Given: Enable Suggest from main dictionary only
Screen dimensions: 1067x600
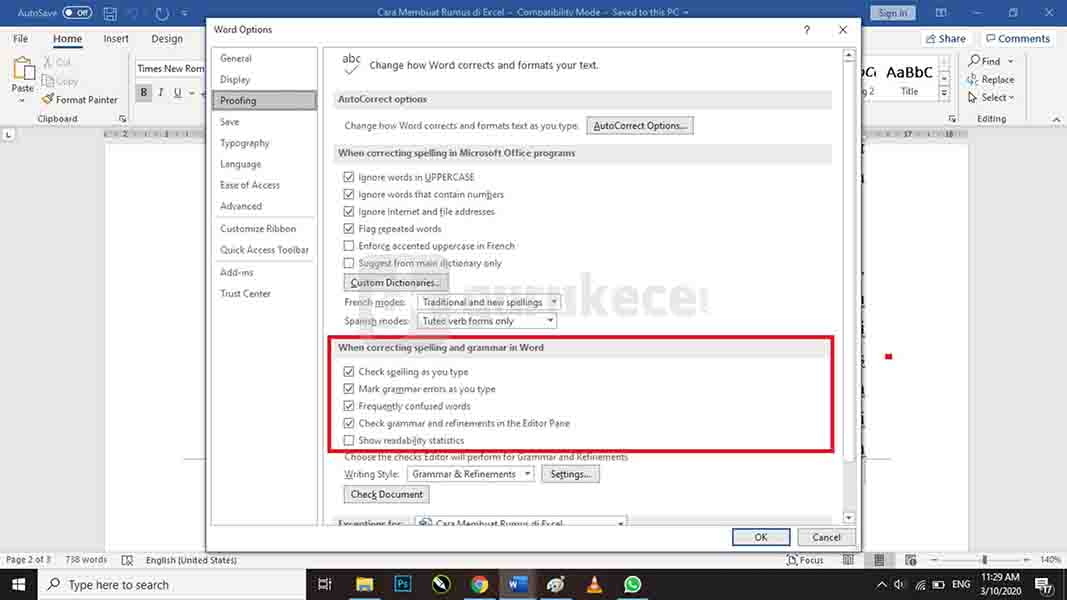Looking at the screenshot, I should click(348, 263).
